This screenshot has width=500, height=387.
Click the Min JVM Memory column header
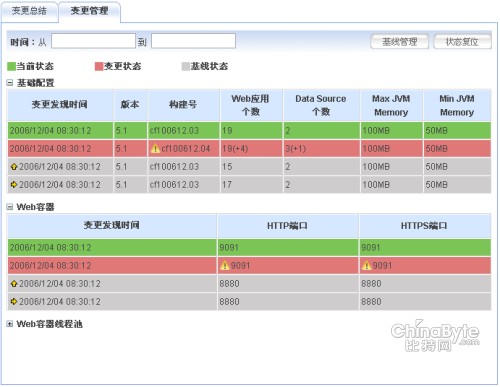pyautogui.click(x=457, y=105)
